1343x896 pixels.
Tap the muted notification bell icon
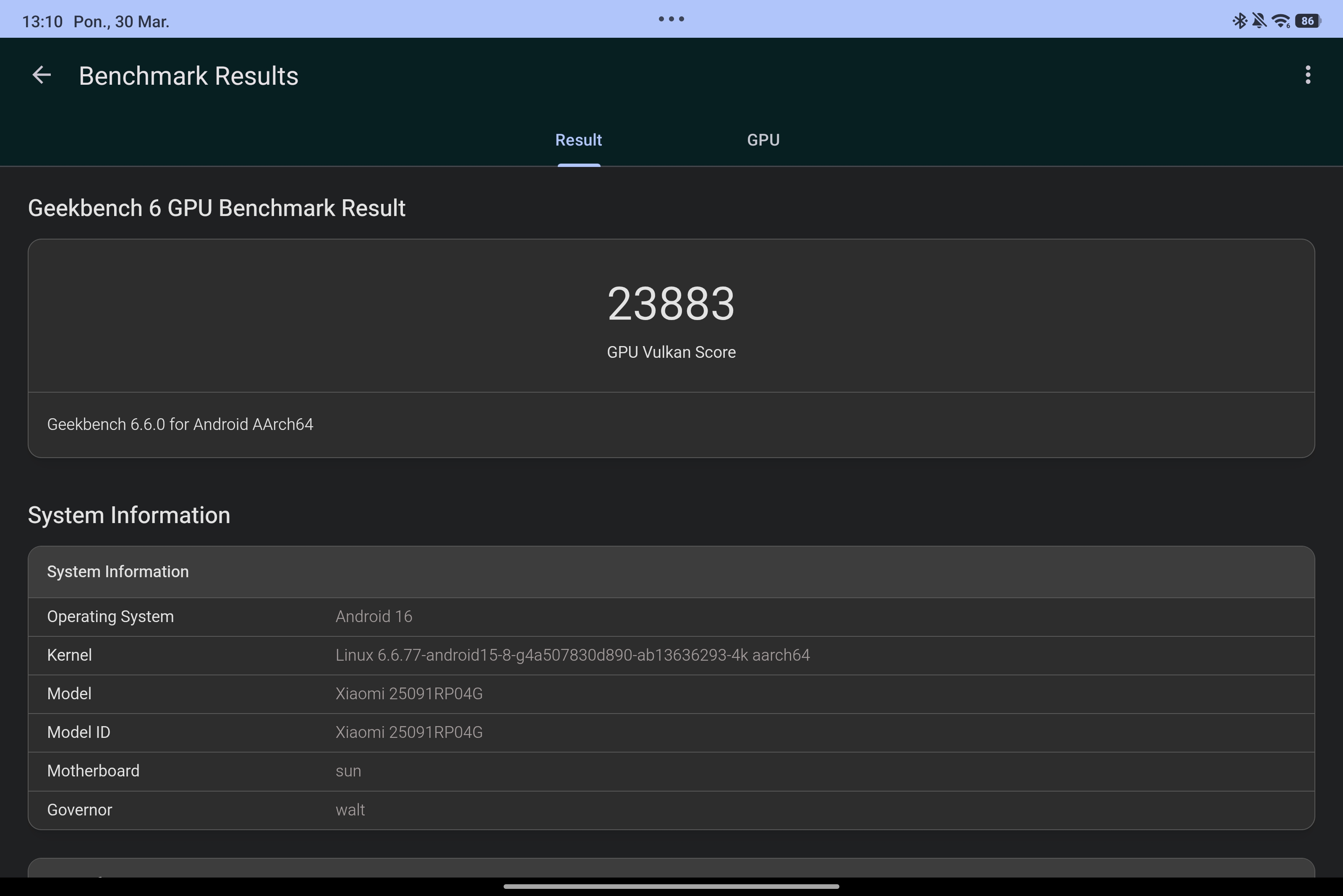(x=1258, y=21)
